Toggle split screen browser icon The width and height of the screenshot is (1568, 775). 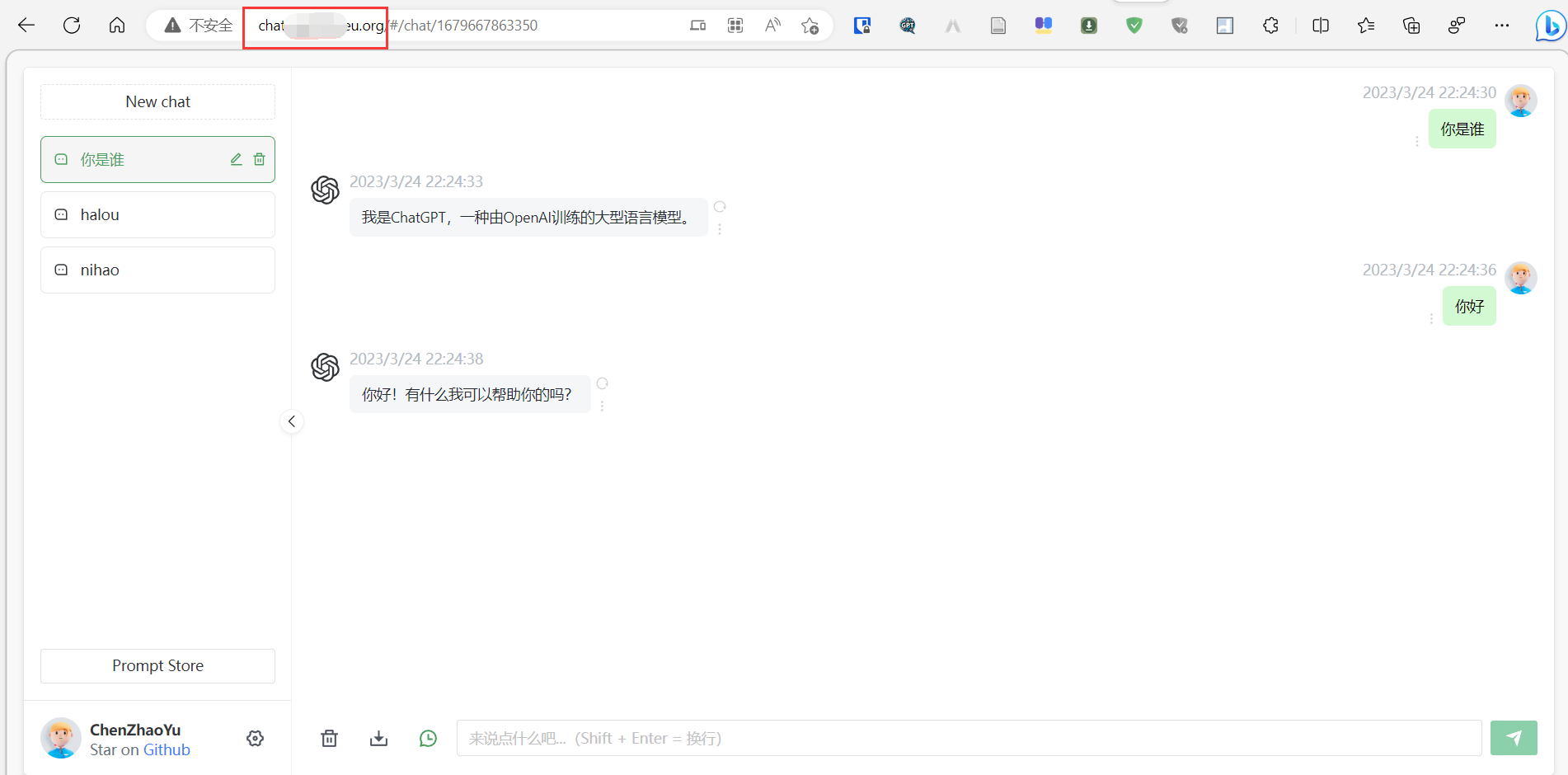click(1321, 26)
